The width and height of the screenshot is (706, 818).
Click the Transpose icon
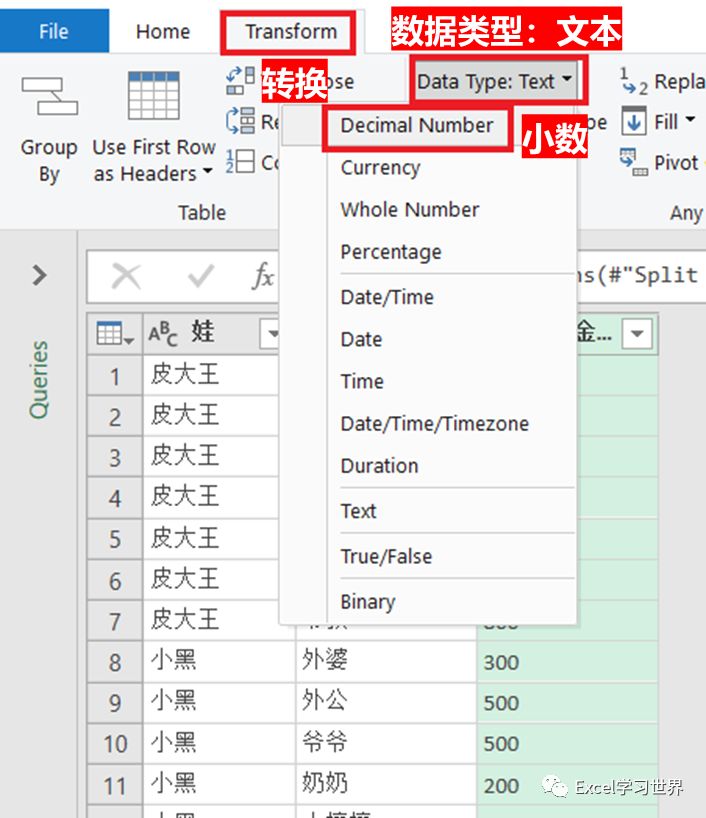(x=240, y=81)
